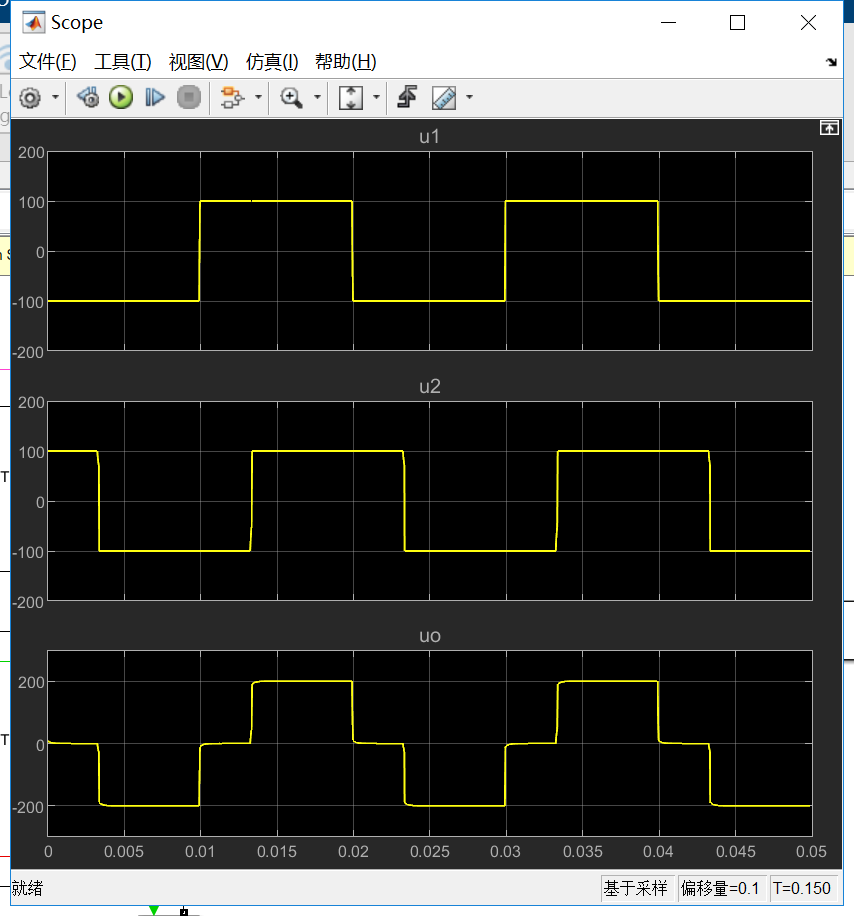Click the uo plot title

429,636
